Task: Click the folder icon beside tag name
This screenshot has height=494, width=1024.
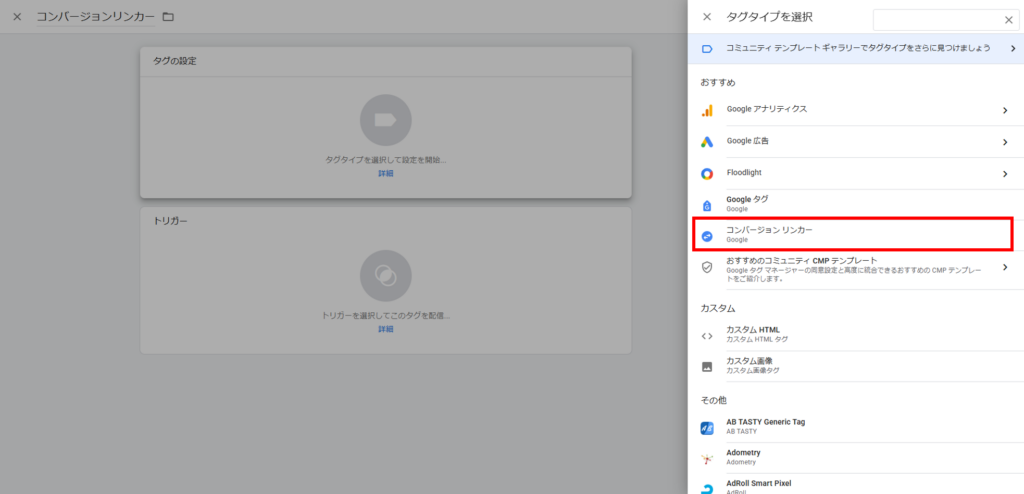Action: click(x=168, y=17)
